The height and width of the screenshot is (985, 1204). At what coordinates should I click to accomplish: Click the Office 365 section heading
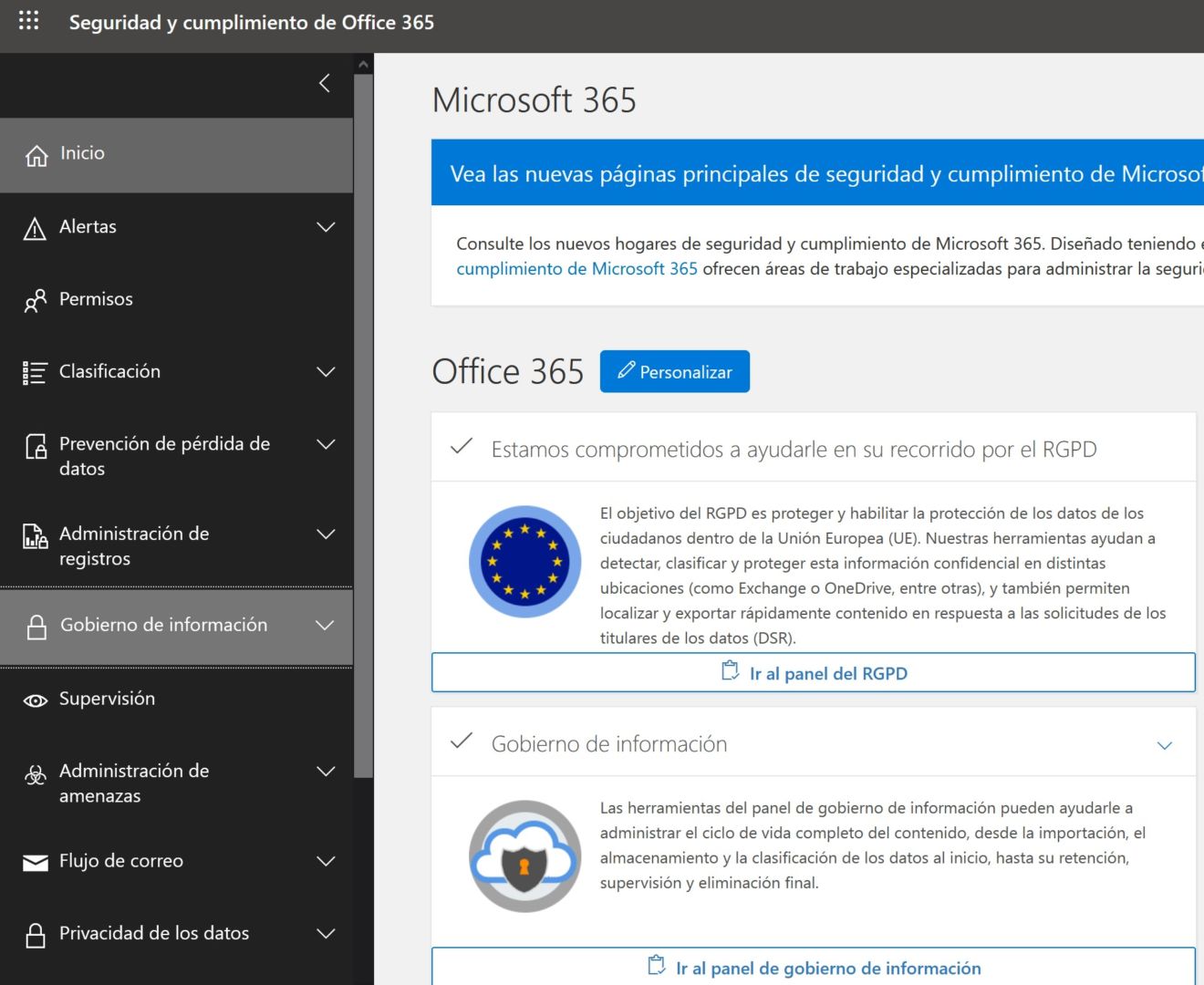point(508,372)
